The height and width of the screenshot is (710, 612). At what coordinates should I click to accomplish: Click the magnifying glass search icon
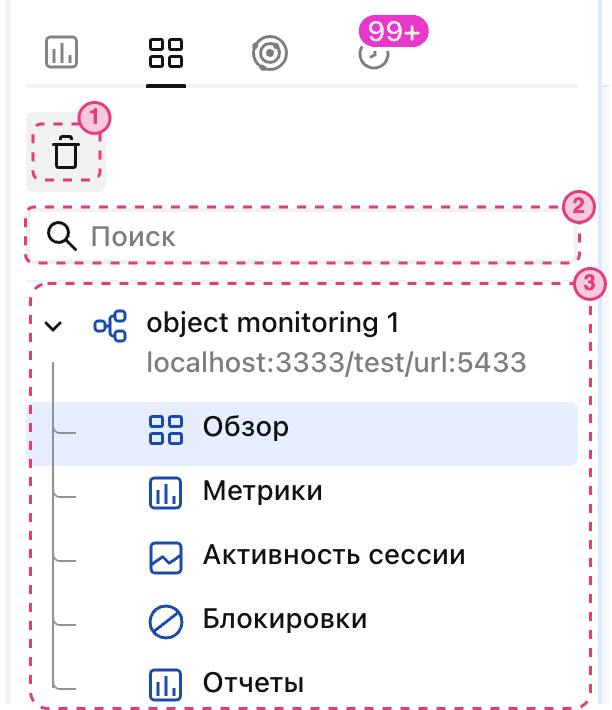click(x=62, y=237)
